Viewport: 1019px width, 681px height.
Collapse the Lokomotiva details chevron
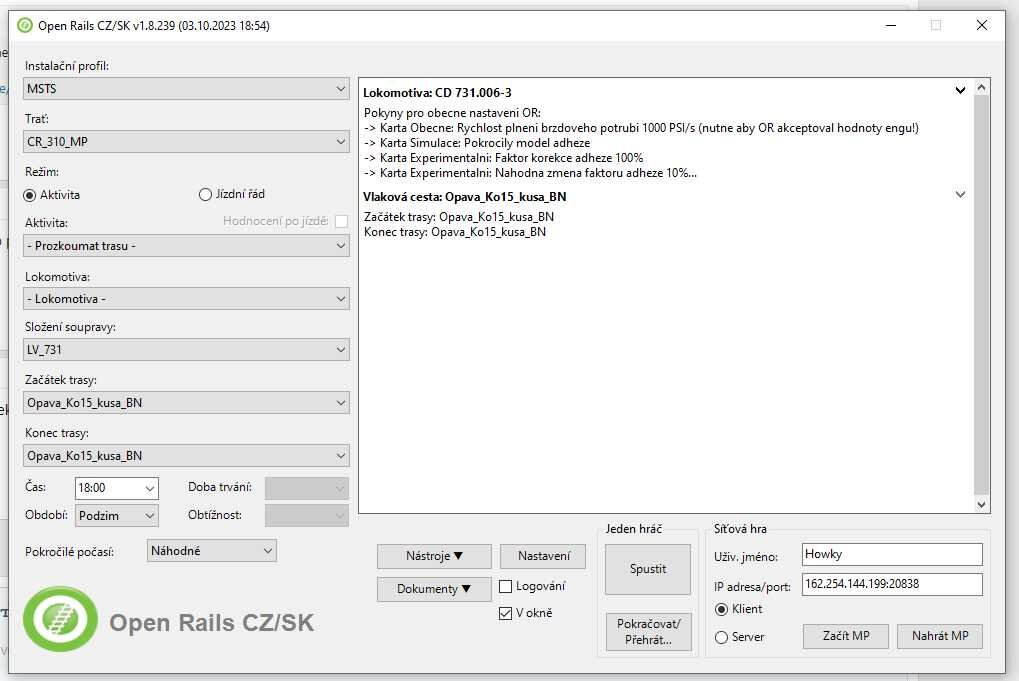coord(960,91)
